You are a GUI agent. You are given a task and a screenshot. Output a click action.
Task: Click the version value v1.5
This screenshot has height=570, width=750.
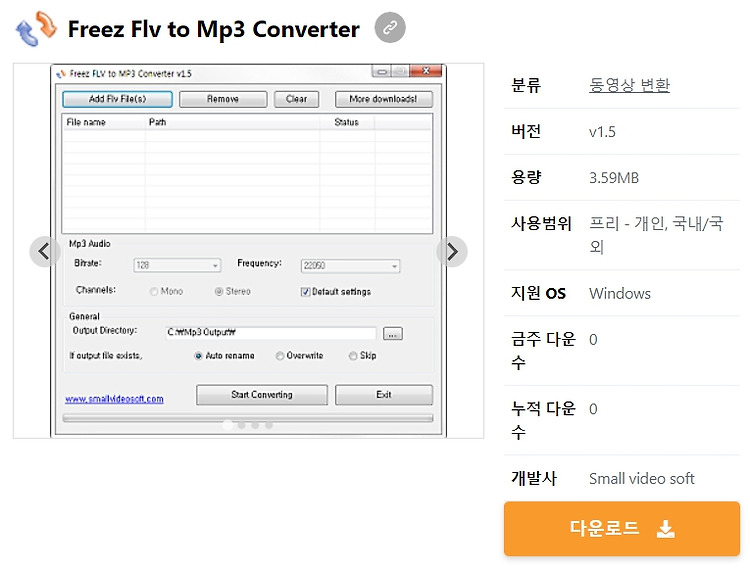(602, 132)
